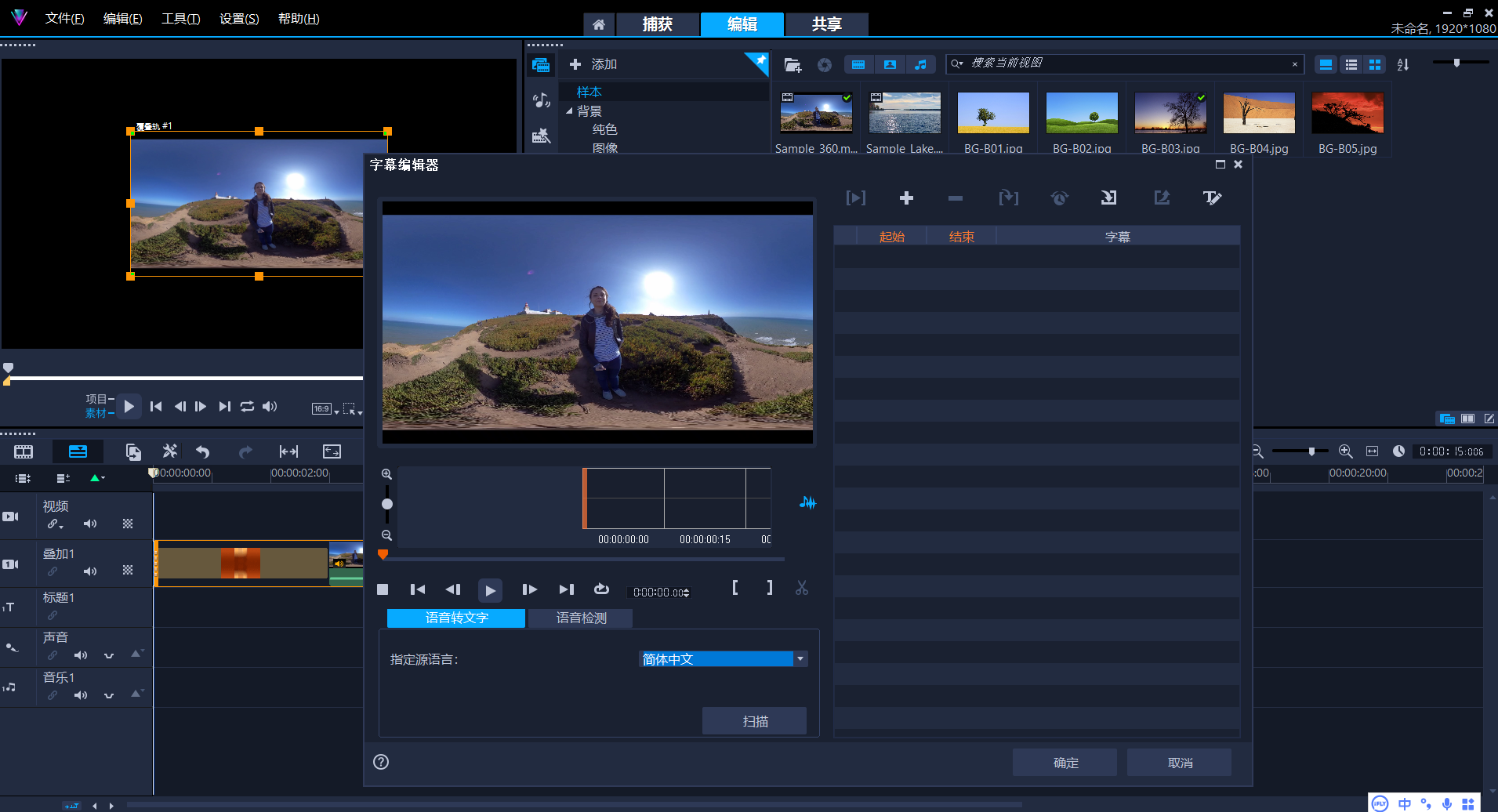Screen dimensions: 1498x812
Task: Open the 简体中文 source language dropdown
Action: 799,658
